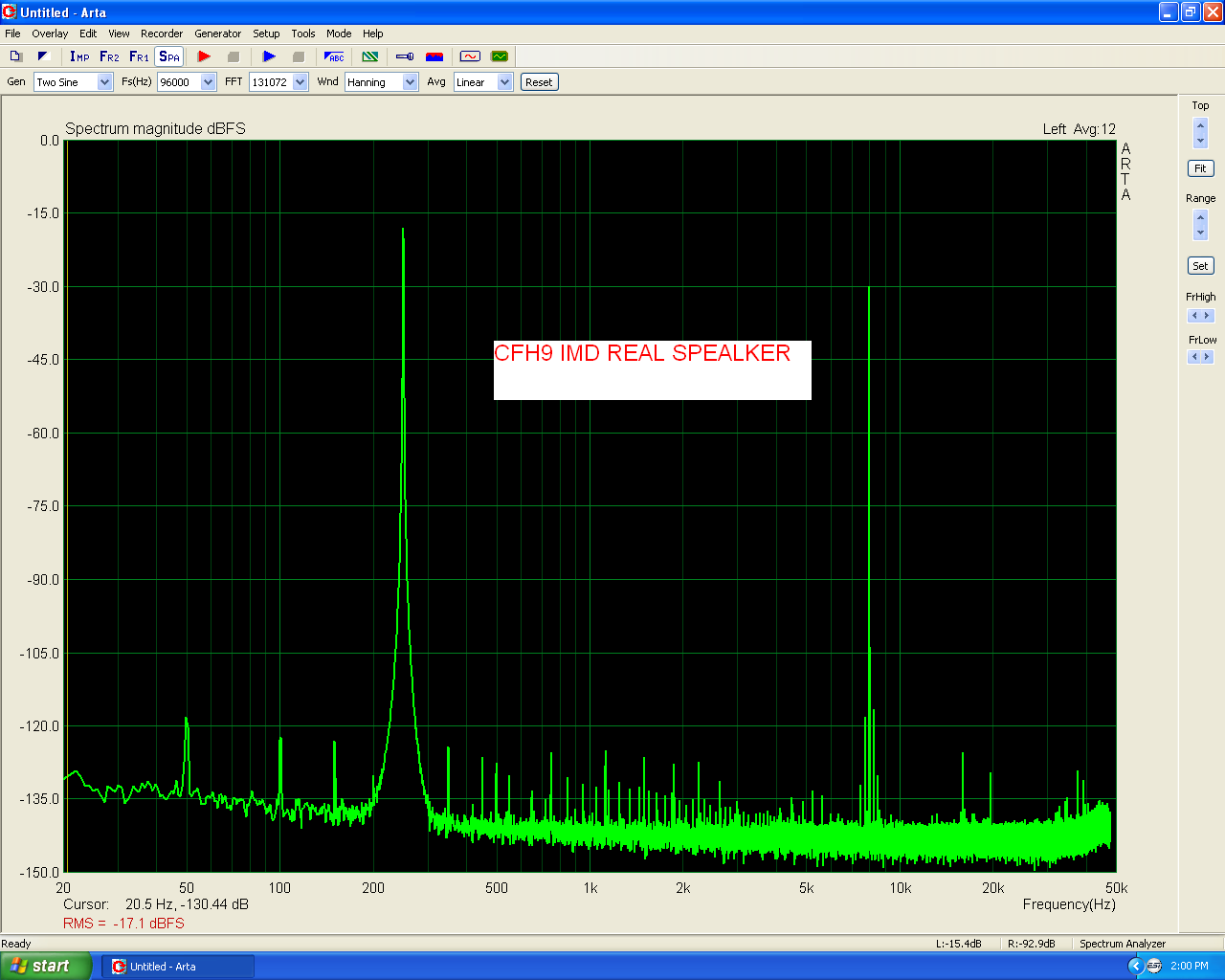
Task: Click the 2:00 PM taskbar clock
Action: [1190, 967]
